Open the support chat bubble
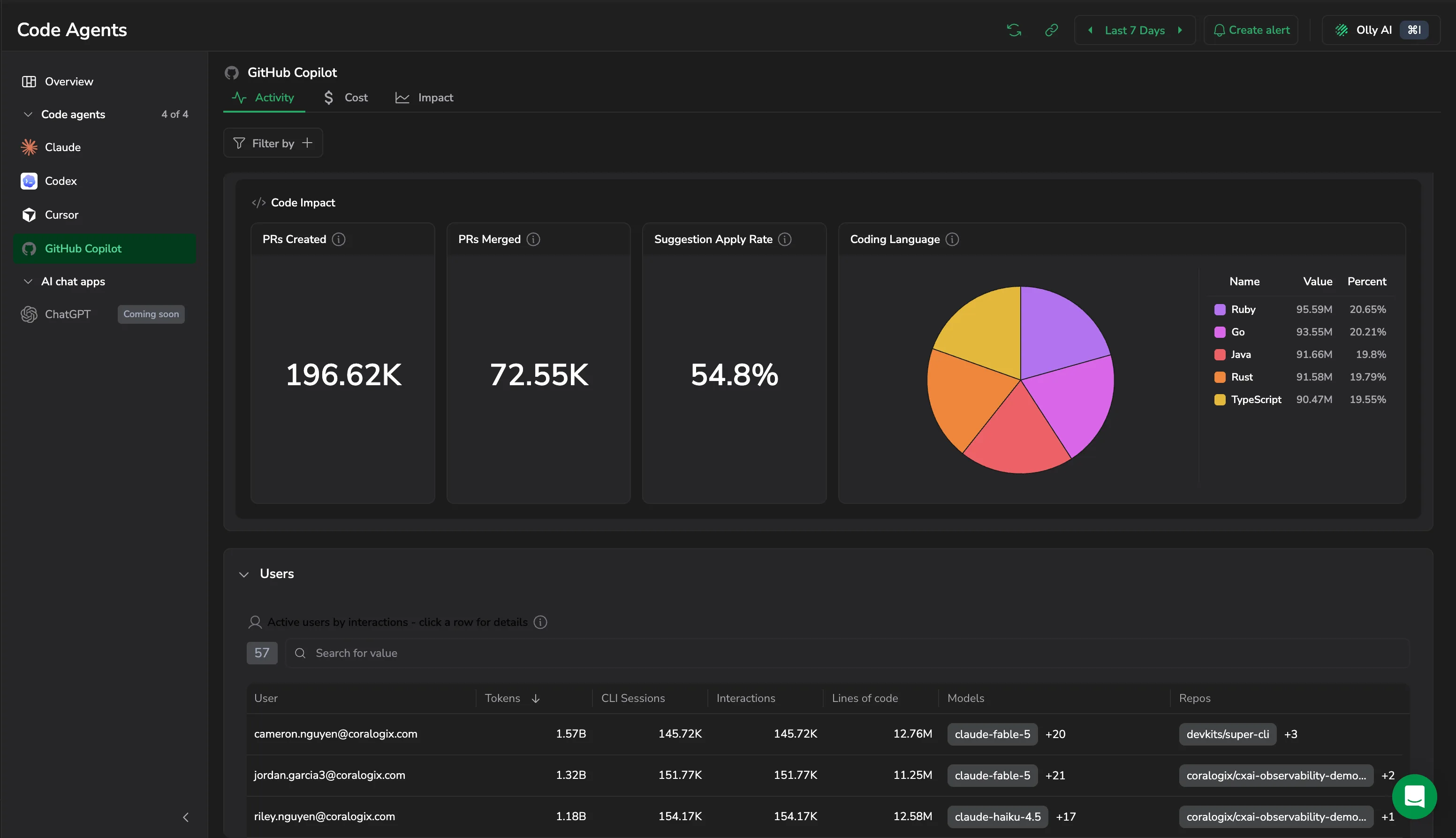Image resolution: width=1456 pixels, height=838 pixels. pos(1414,797)
